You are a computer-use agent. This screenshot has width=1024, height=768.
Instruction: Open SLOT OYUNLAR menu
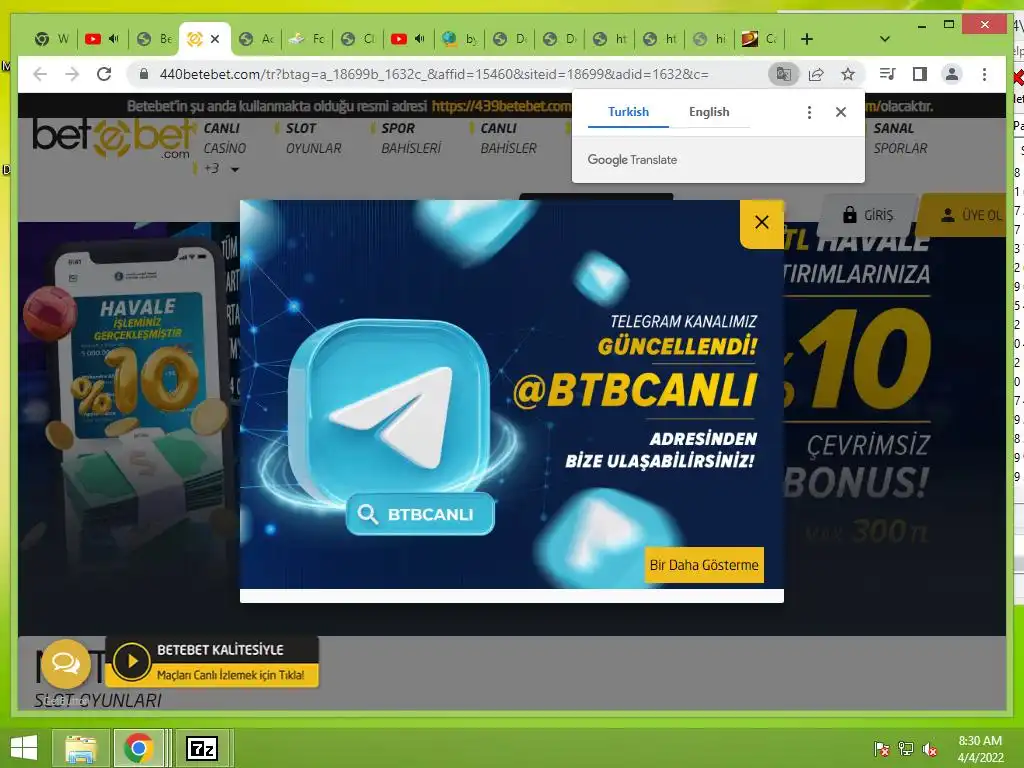click(313, 138)
